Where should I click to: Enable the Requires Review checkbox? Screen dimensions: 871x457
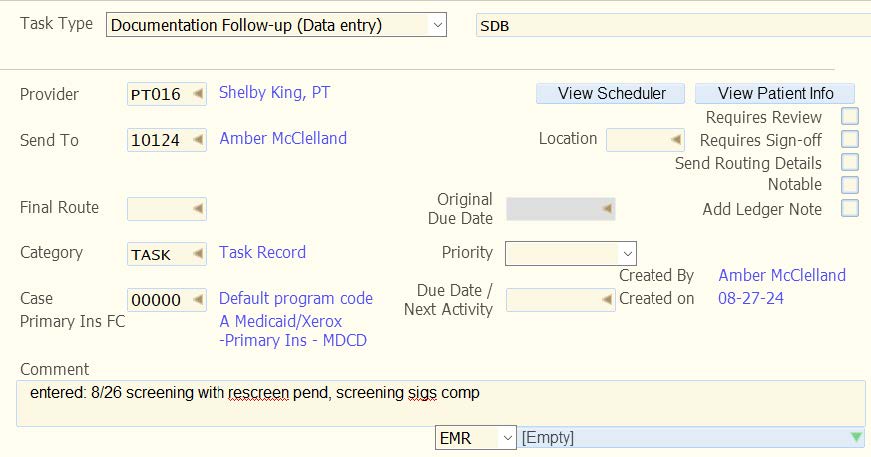pyautogui.click(x=850, y=117)
